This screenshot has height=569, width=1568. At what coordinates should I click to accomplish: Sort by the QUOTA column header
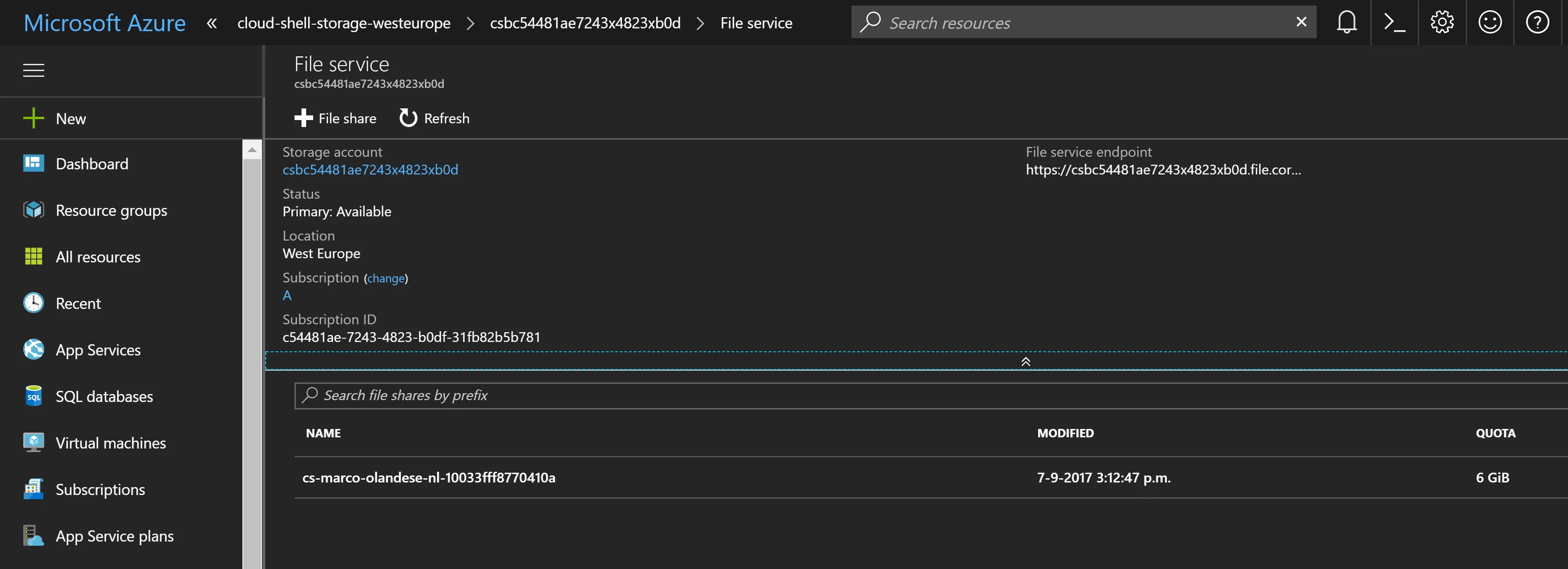point(1495,433)
